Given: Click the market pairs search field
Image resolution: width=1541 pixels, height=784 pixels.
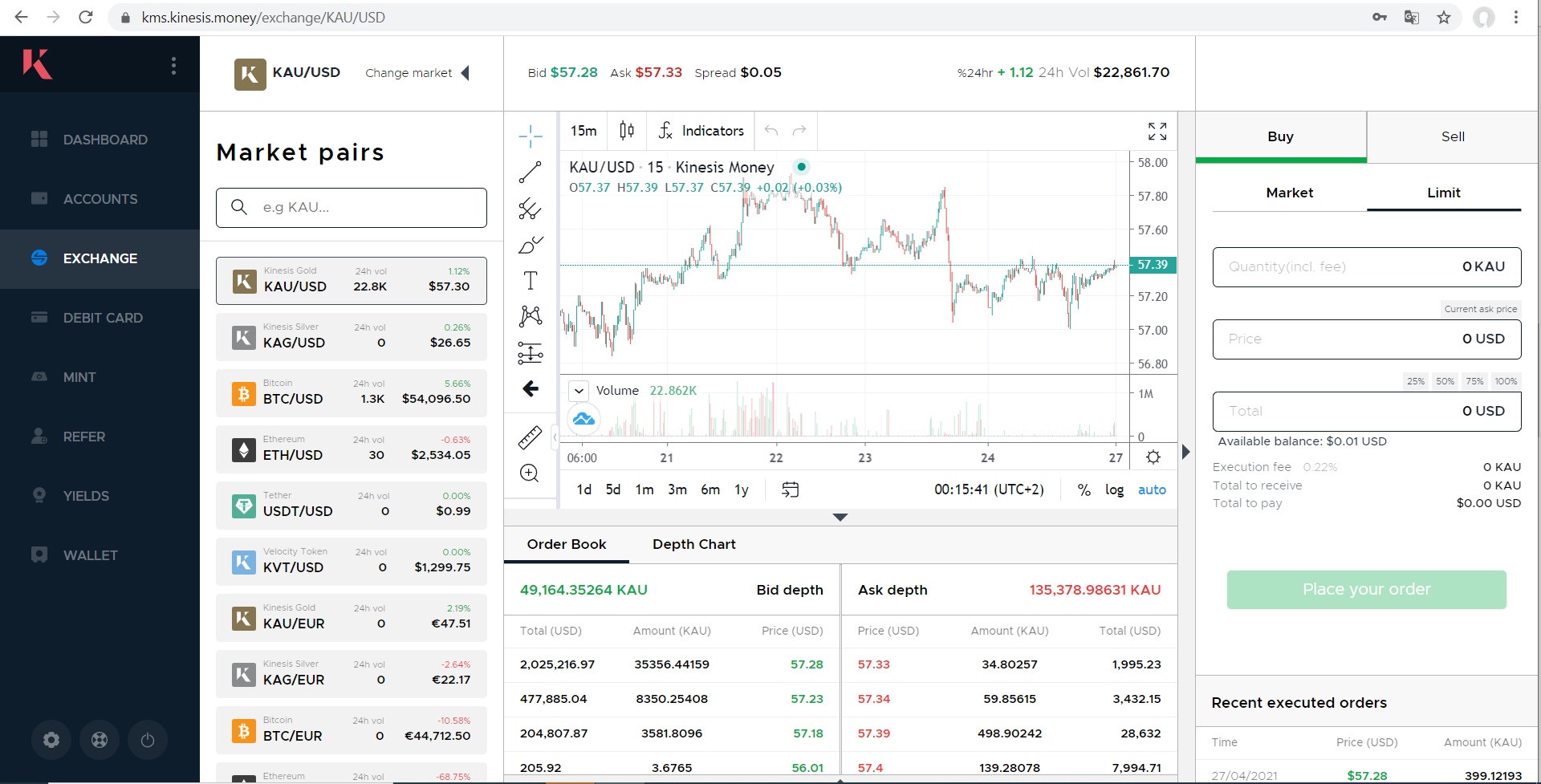Looking at the screenshot, I should pos(352,208).
